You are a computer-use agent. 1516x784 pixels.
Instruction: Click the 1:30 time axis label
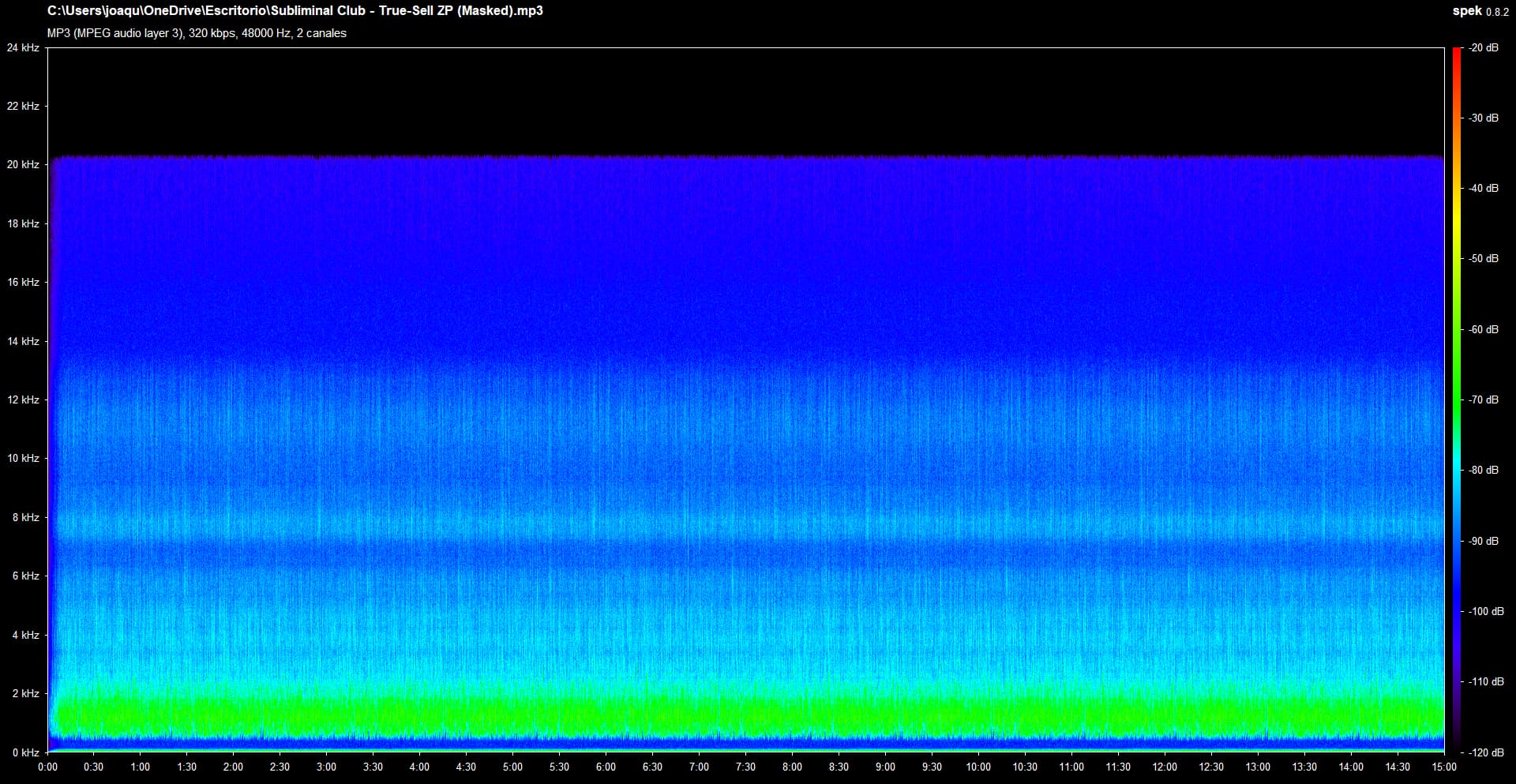tap(187, 767)
